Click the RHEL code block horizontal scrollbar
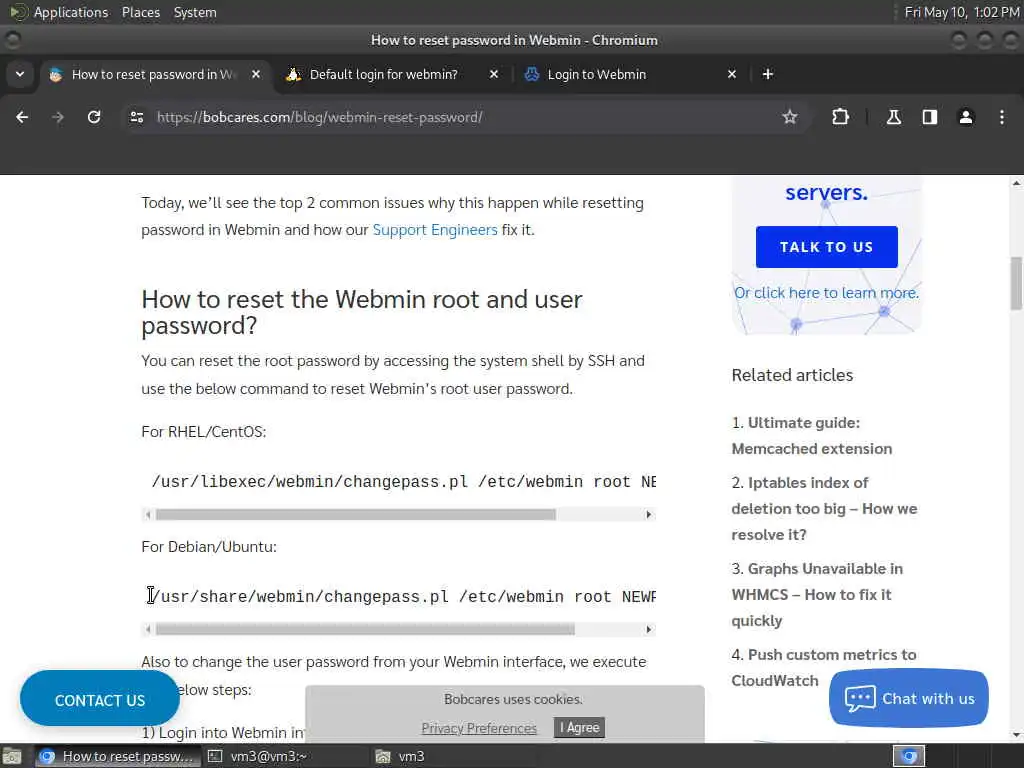1024x768 pixels. [x=356, y=515]
